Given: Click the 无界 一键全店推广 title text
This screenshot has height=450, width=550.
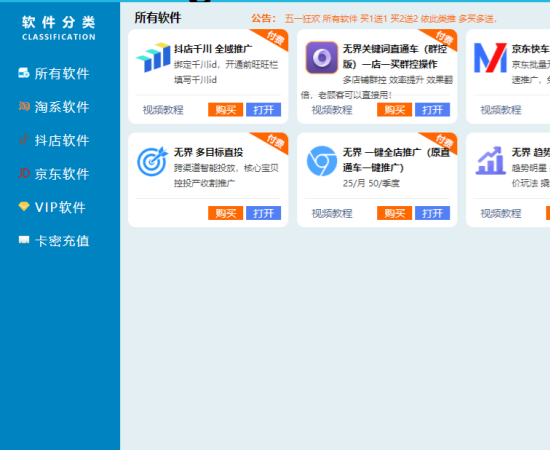Looking at the screenshot, I should 396,160.
